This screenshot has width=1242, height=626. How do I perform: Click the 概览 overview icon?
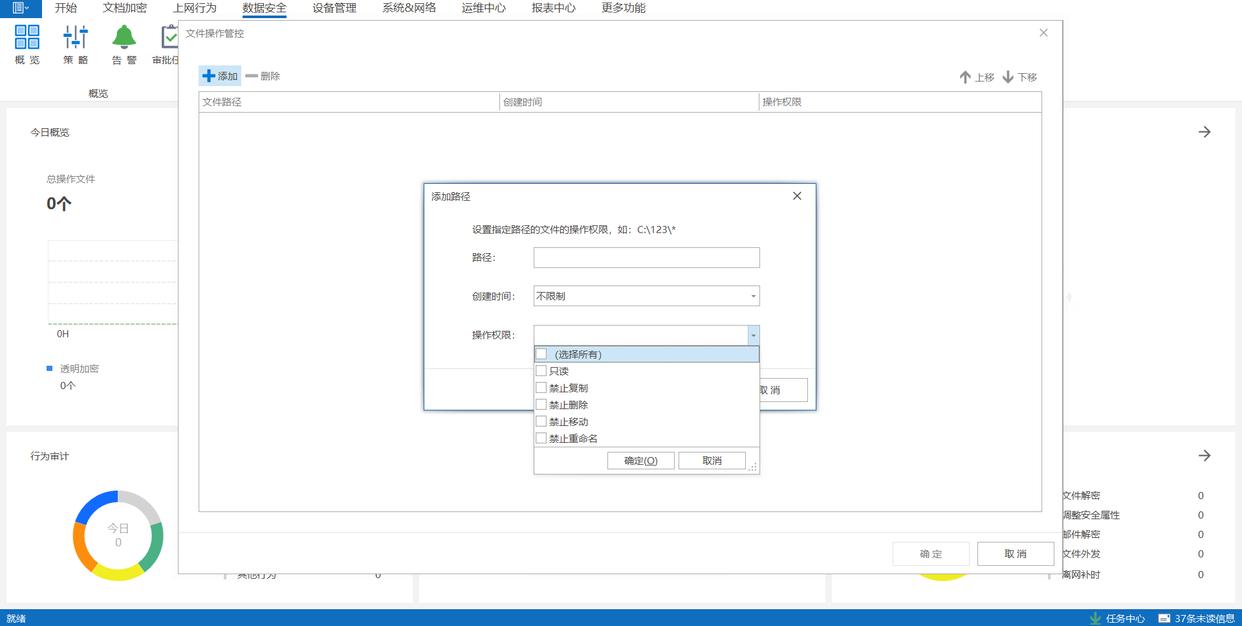pos(27,38)
